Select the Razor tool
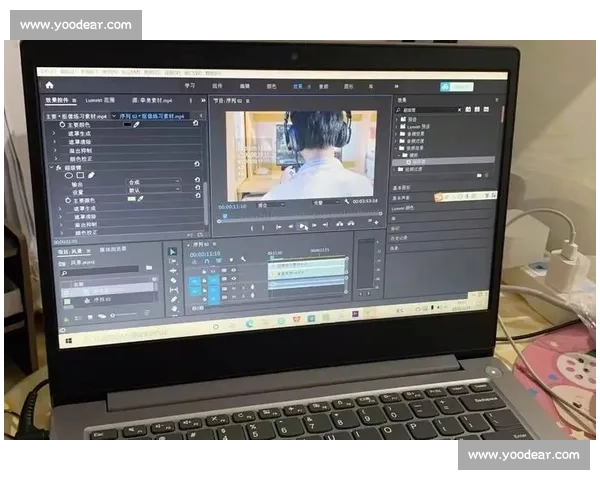 (174, 281)
